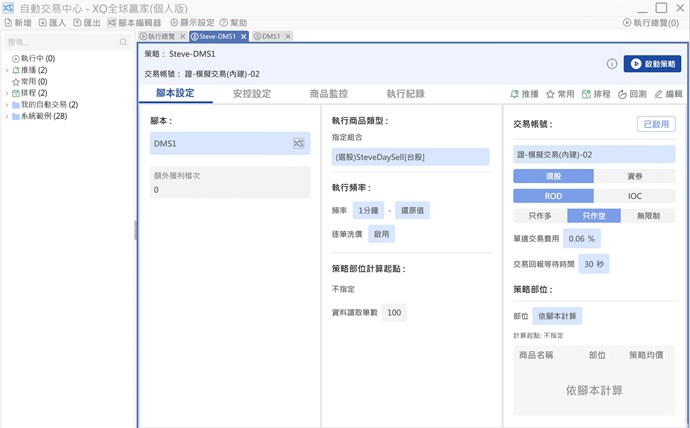This screenshot has height=428, width=690.
Task: Click the search magnifier icon in sidebar
Action: [123, 43]
